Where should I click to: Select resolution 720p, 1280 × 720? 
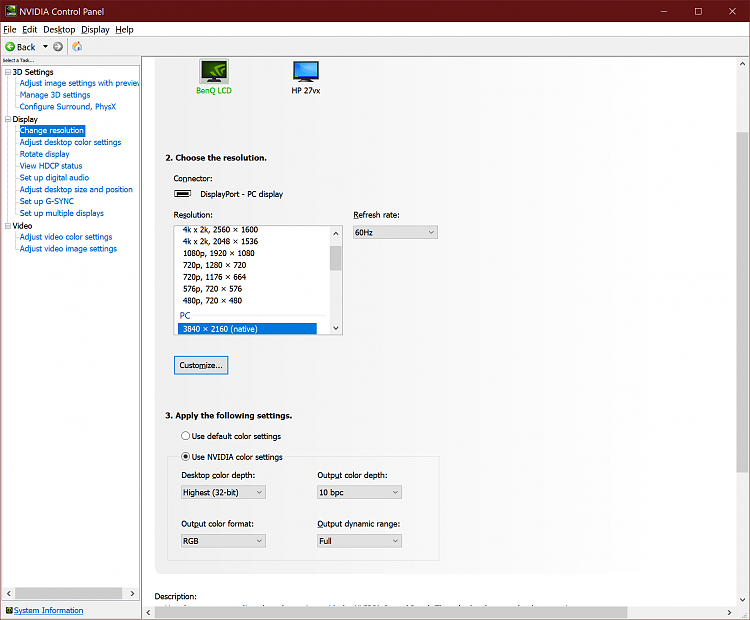click(215, 266)
